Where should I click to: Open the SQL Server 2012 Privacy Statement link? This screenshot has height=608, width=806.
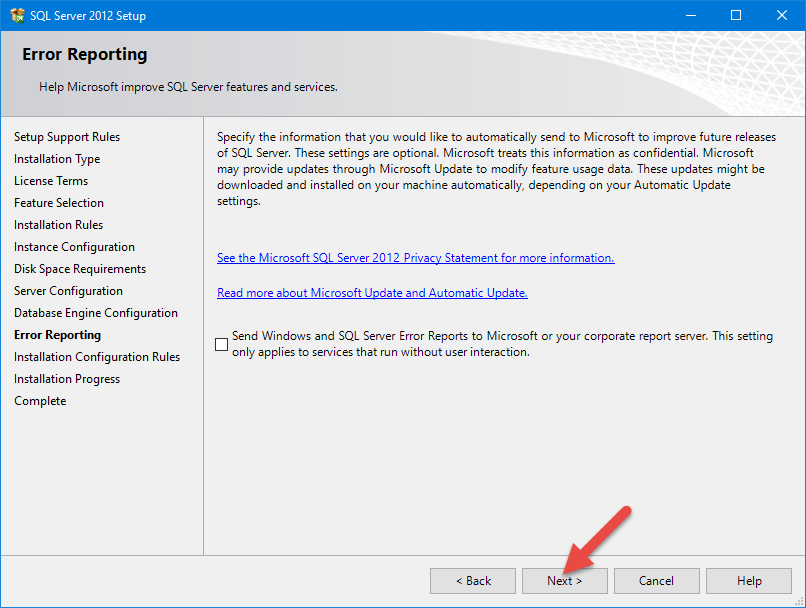click(415, 258)
